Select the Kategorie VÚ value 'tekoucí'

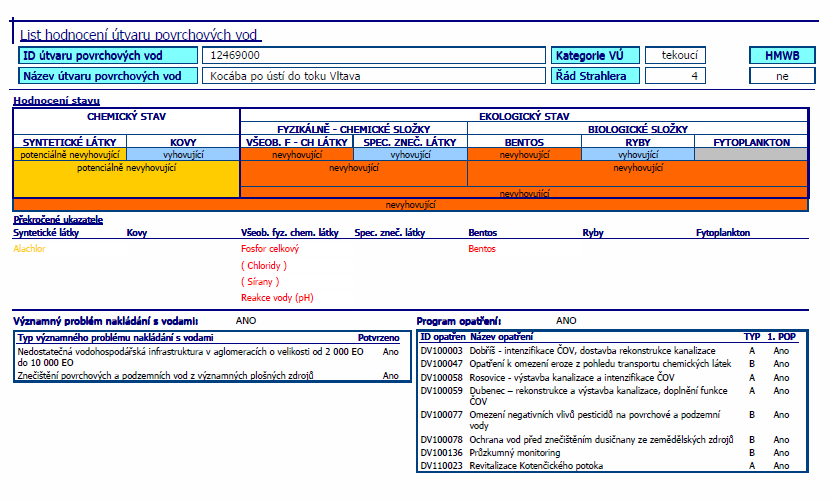[675, 55]
